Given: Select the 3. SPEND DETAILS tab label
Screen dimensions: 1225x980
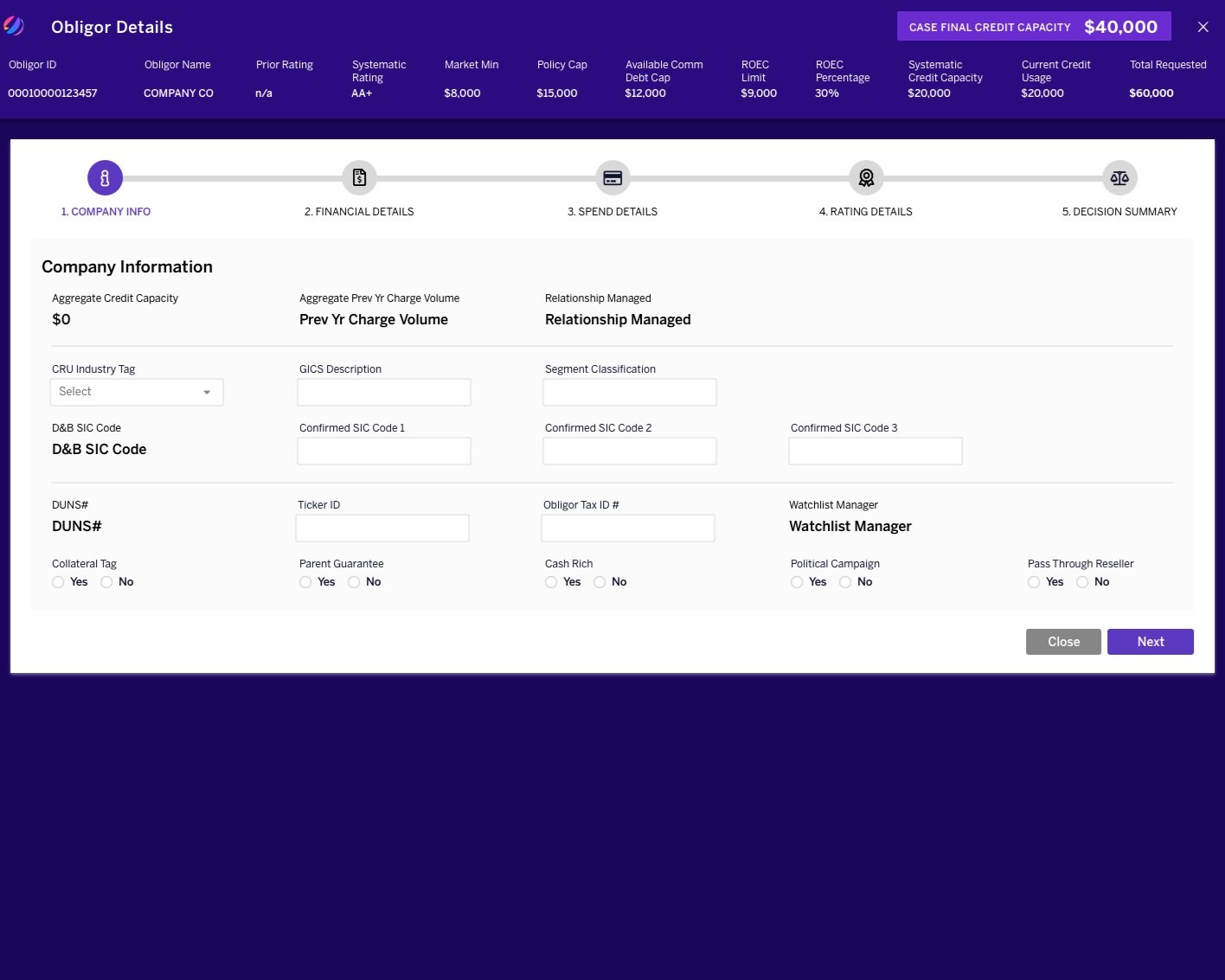Looking at the screenshot, I should 612,212.
